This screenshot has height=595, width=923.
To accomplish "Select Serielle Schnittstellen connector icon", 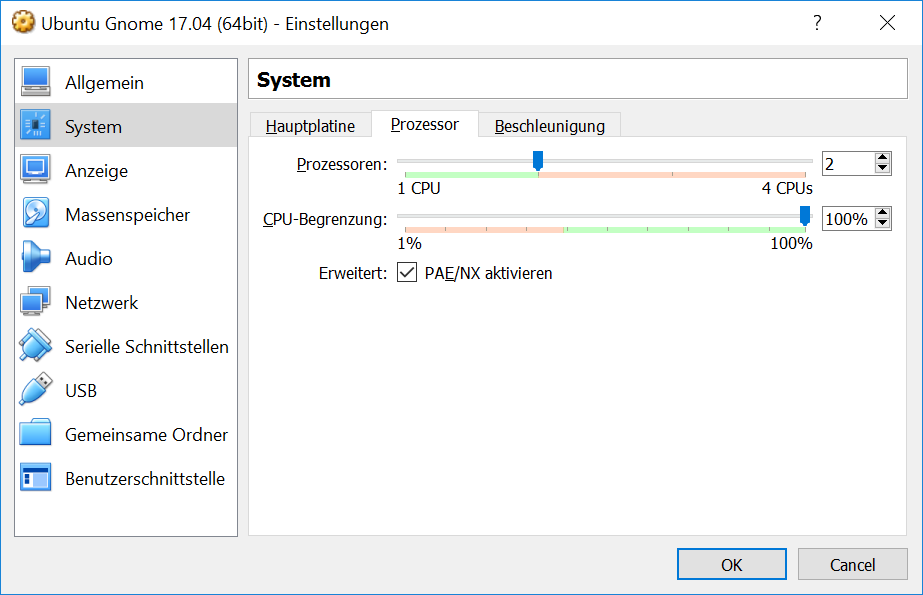I will pyautogui.click(x=35, y=345).
